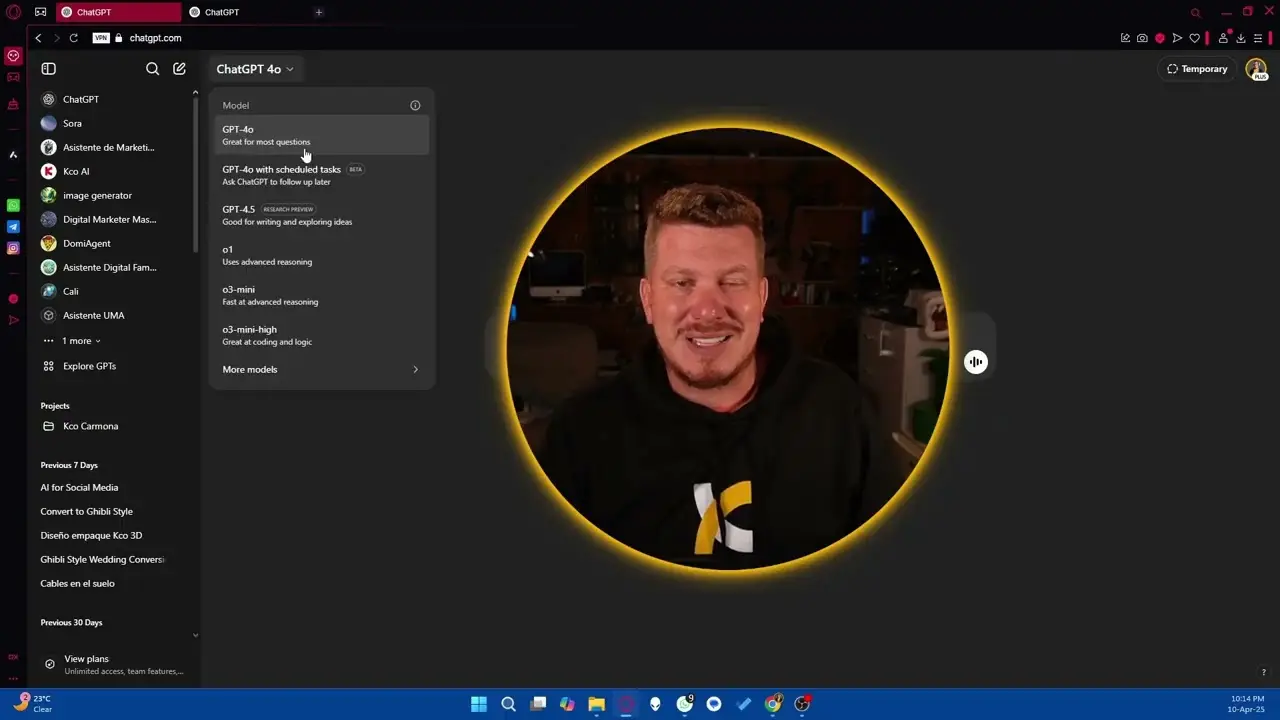
Task: Select GPT-4o with scheduled tasks model
Action: pyautogui.click(x=322, y=175)
